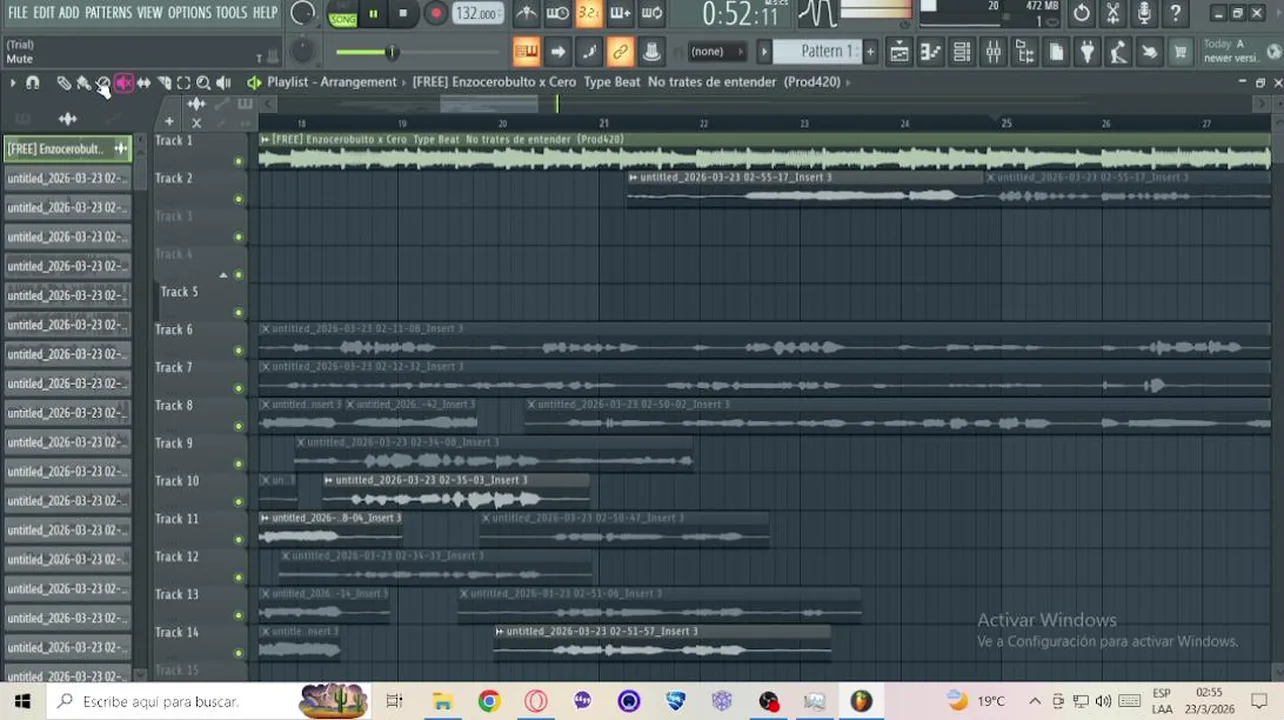This screenshot has height=720, width=1284.
Task: Click the scissors audio editor icon
Action: click(1113, 13)
